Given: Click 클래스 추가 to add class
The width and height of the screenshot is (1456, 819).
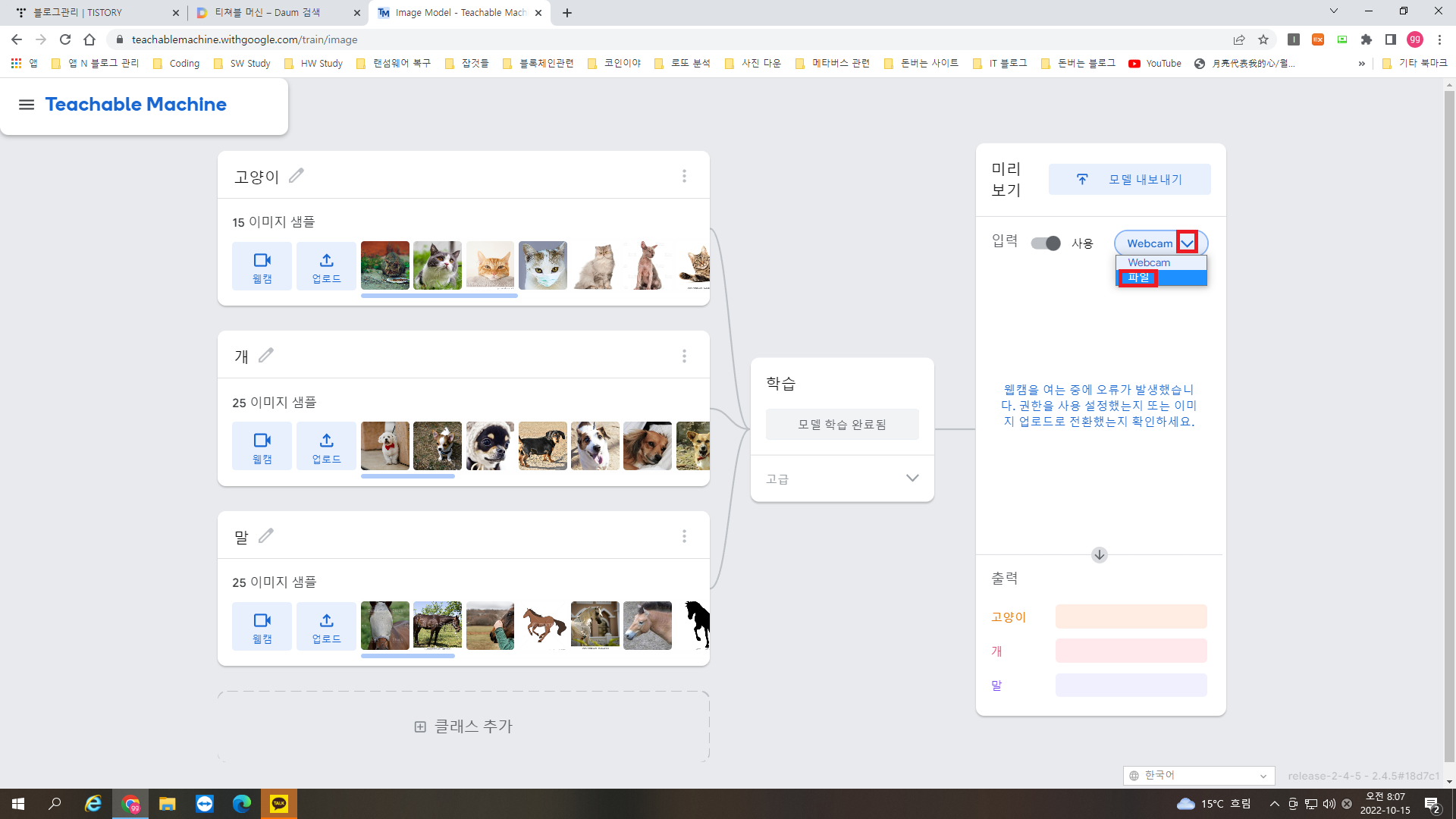Looking at the screenshot, I should tap(463, 726).
